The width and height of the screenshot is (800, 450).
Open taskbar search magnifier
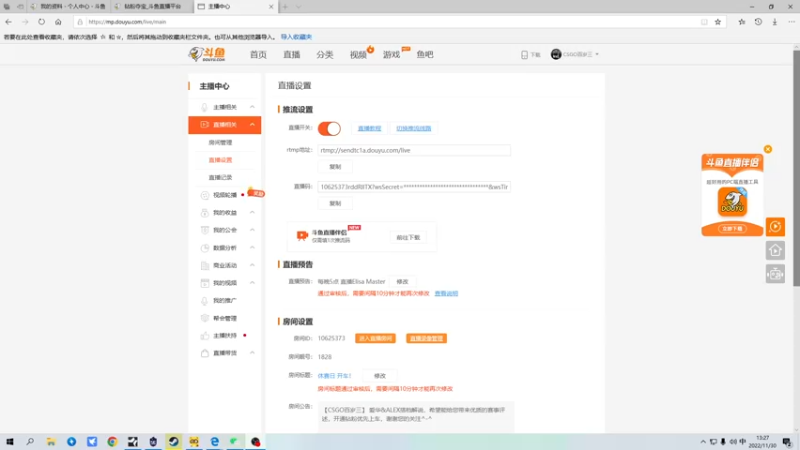pyautogui.click(x=30, y=442)
